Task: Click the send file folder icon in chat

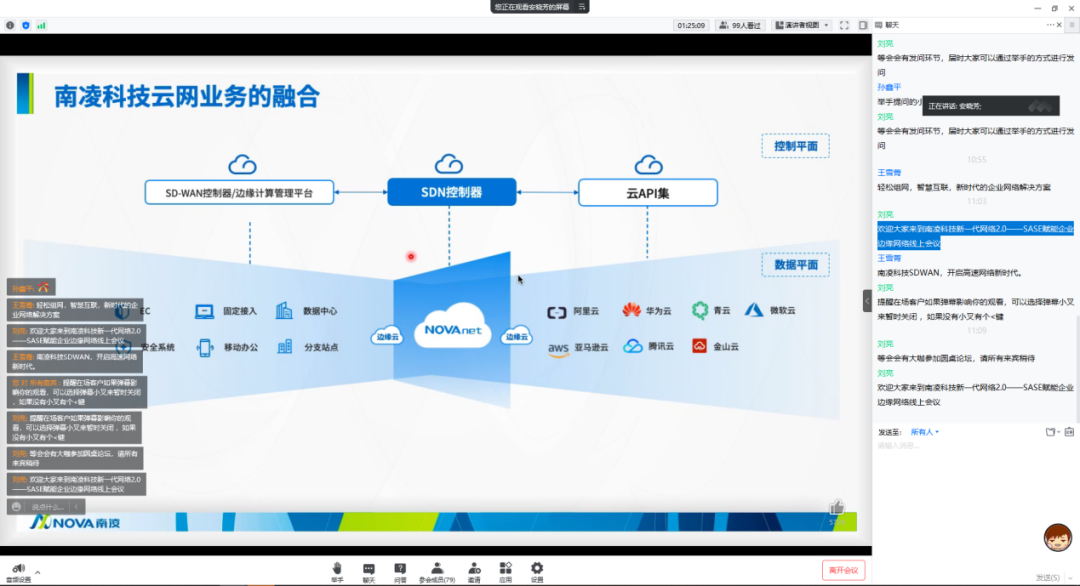Action: [1051, 432]
